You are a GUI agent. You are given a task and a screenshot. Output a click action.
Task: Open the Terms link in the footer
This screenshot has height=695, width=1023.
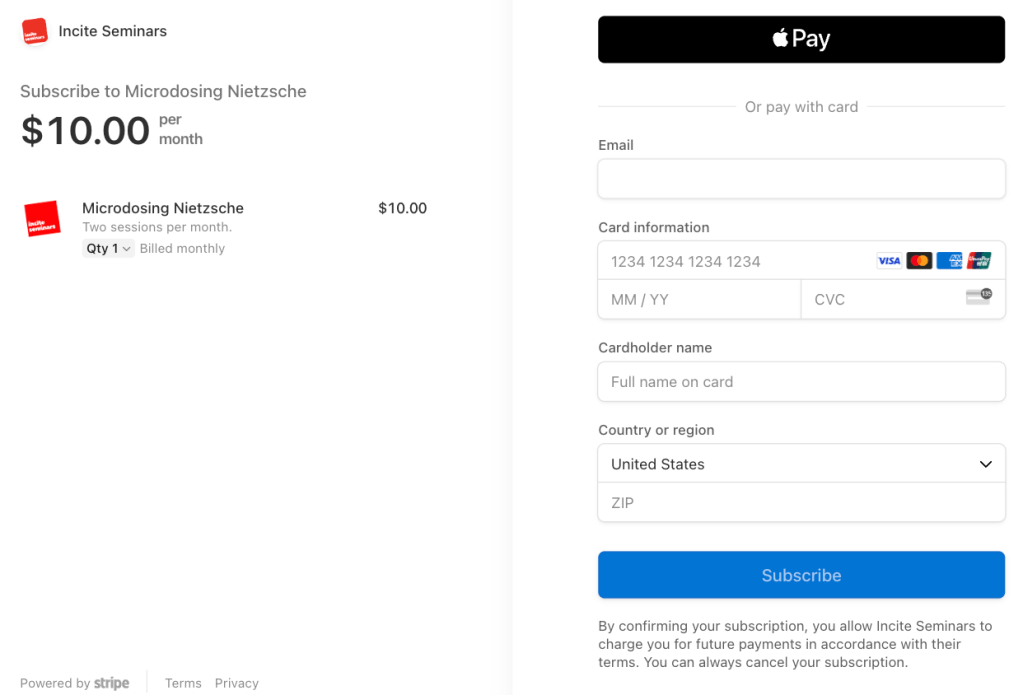click(x=183, y=683)
